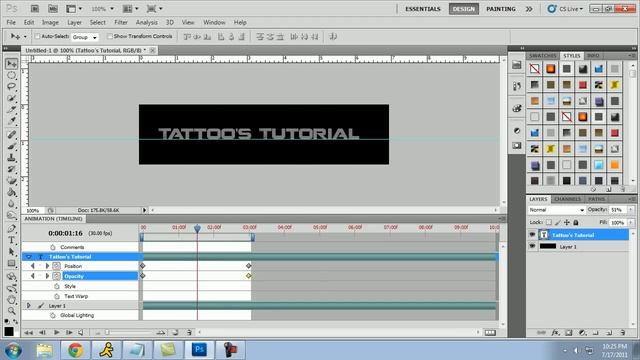Viewport: 640px width, 360px height.
Task: Open the CS Live menu
Action: click(x=566, y=9)
